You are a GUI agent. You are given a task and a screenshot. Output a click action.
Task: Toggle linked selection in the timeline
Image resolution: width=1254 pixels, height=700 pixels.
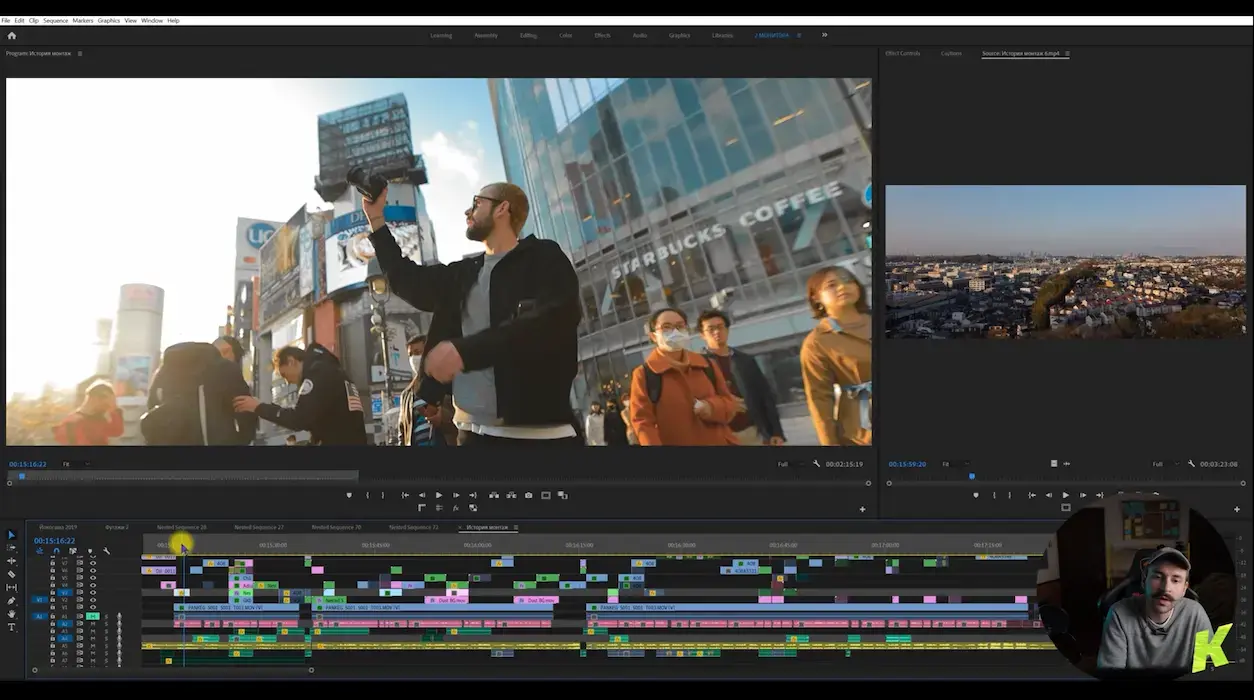click(x=73, y=551)
